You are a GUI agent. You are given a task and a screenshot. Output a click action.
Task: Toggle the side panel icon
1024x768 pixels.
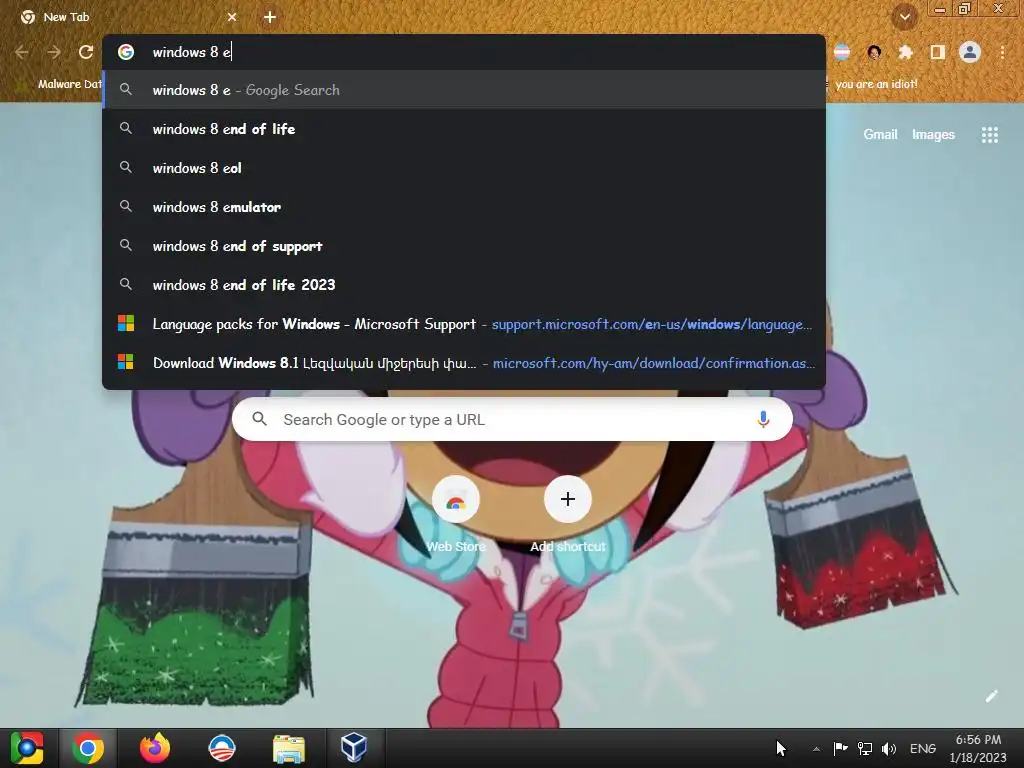click(937, 52)
